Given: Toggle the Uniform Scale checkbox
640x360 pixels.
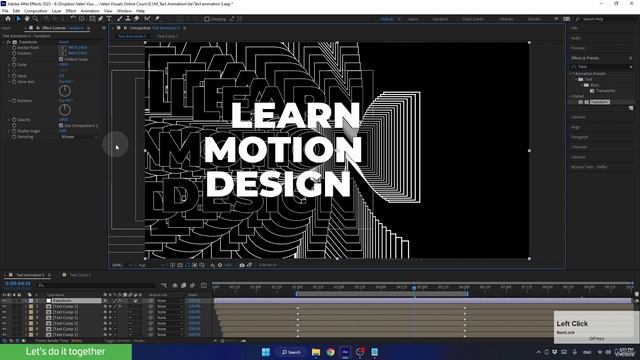Looking at the screenshot, I should coord(61,59).
